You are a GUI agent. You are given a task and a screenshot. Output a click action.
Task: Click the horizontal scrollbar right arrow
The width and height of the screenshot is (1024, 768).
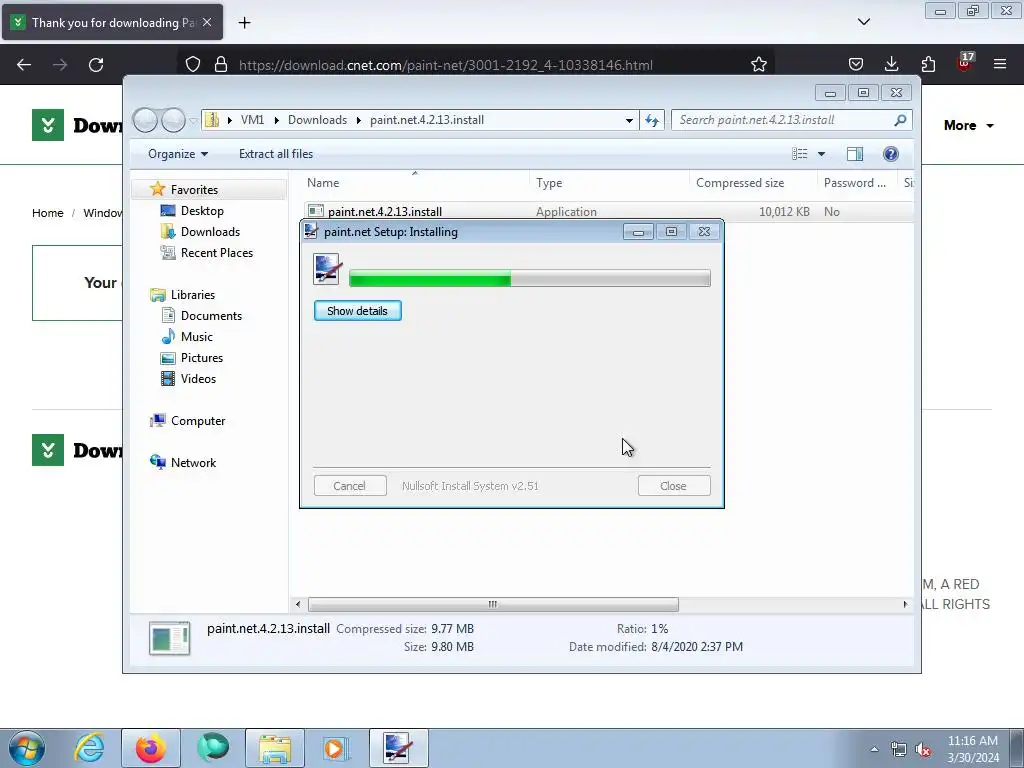click(x=905, y=605)
